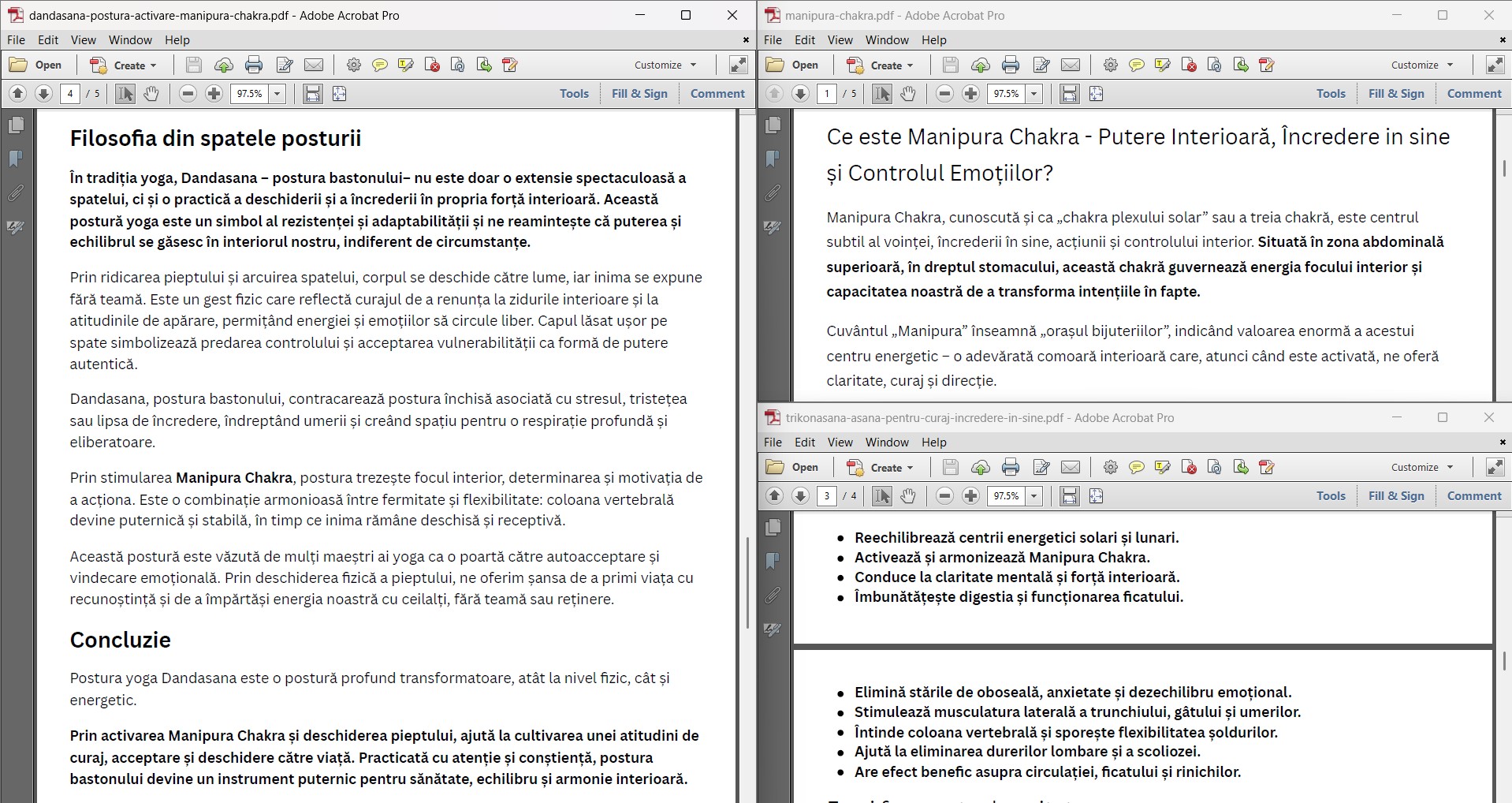Zoom in on the trikonasana document
The image size is (1512, 803).
970,496
